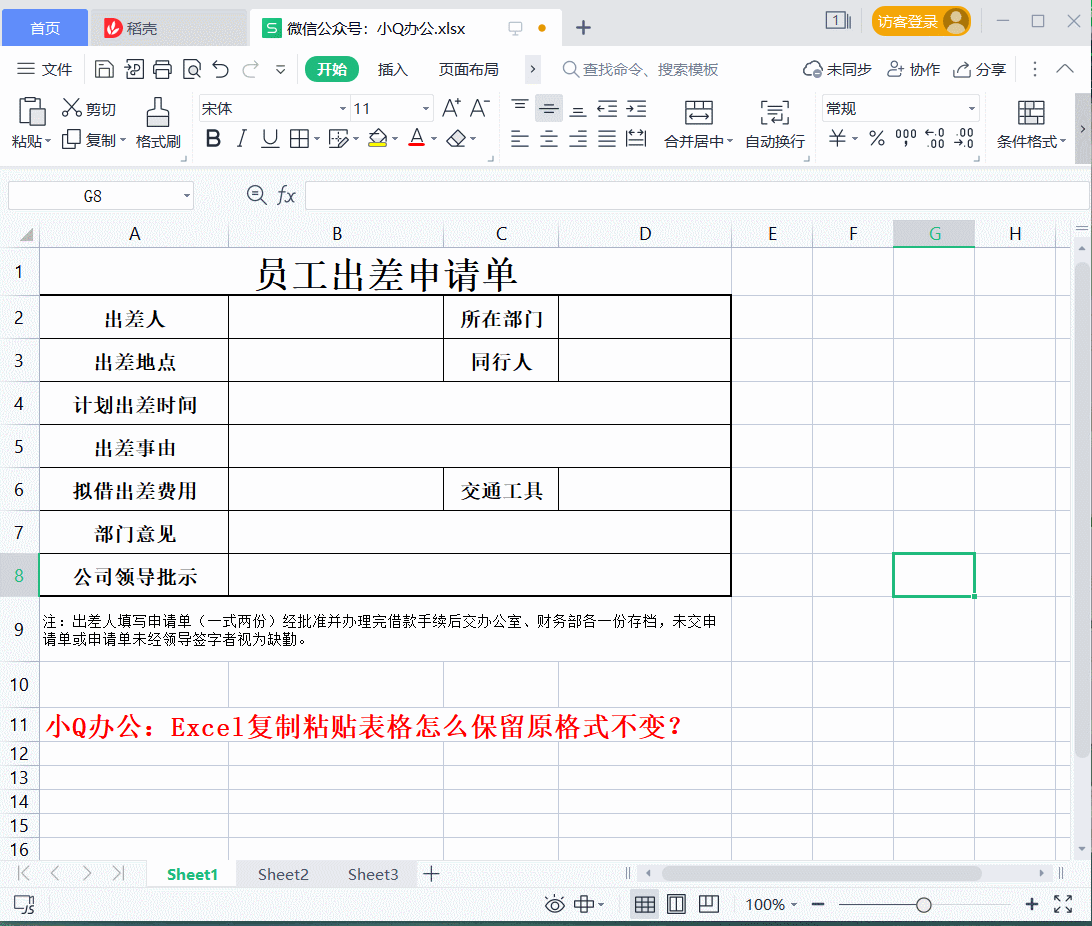Open the fill color dropdown arrow
The image size is (1092, 926).
[x=393, y=140]
